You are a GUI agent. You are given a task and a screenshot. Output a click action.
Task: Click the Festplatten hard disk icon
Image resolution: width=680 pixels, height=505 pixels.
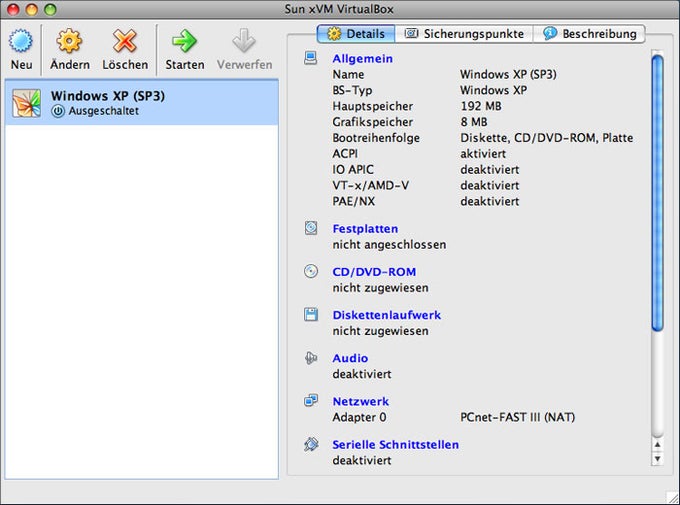click(x=311, y=228)
